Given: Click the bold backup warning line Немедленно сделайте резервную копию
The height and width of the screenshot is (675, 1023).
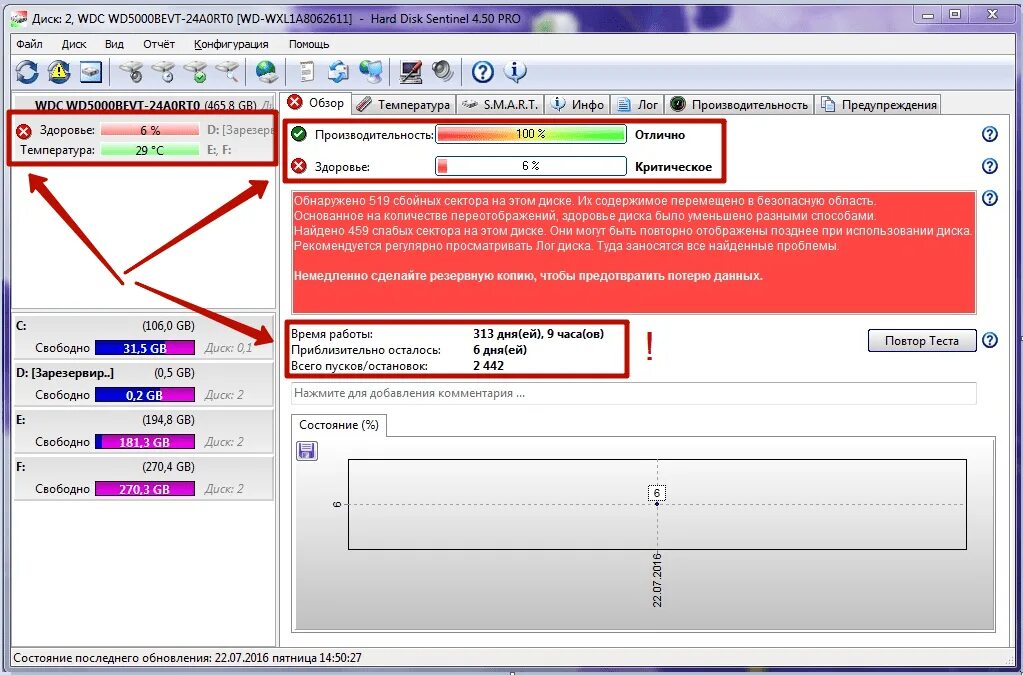Looking at the screenshot, I should (528, 276).
